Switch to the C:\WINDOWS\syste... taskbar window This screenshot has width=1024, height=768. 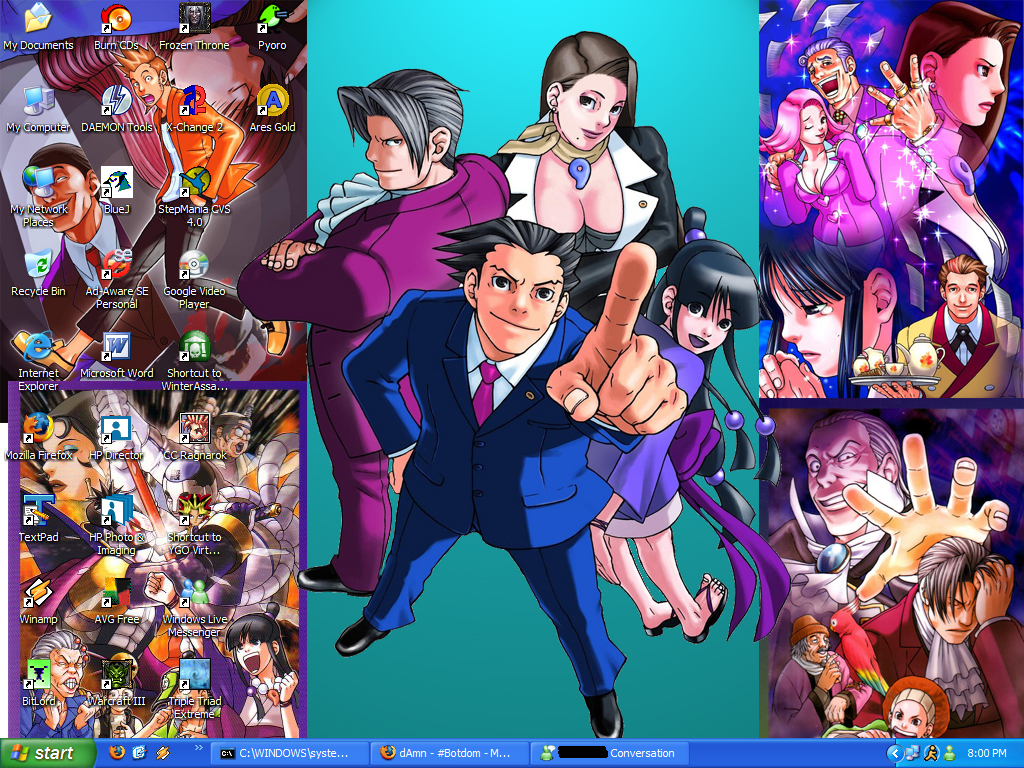[x=289, y=753]
